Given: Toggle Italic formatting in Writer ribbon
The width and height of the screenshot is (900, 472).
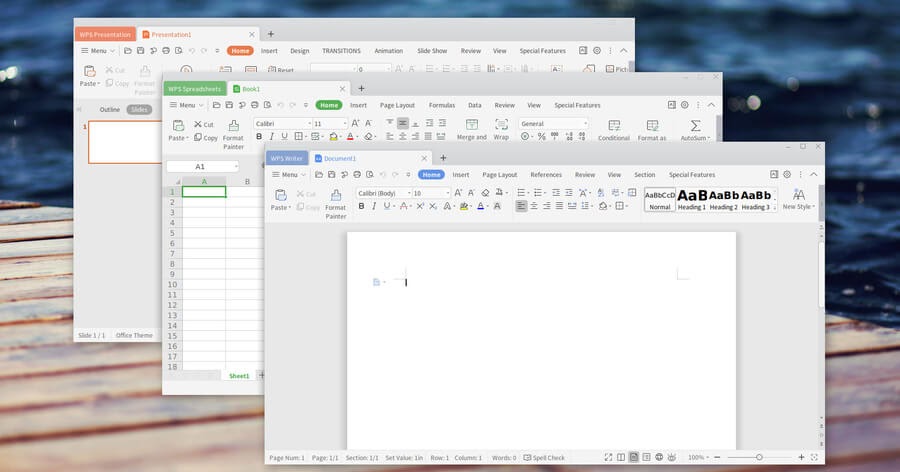Looking at the screenshot, I should point(375,206).
